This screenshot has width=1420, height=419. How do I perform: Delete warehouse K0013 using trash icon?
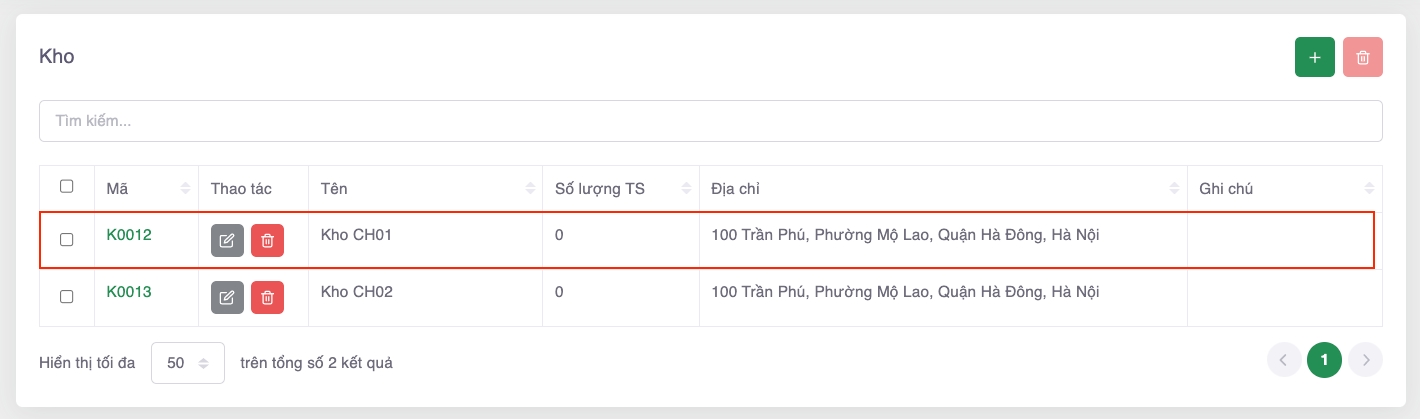click(x=267, y=297)
